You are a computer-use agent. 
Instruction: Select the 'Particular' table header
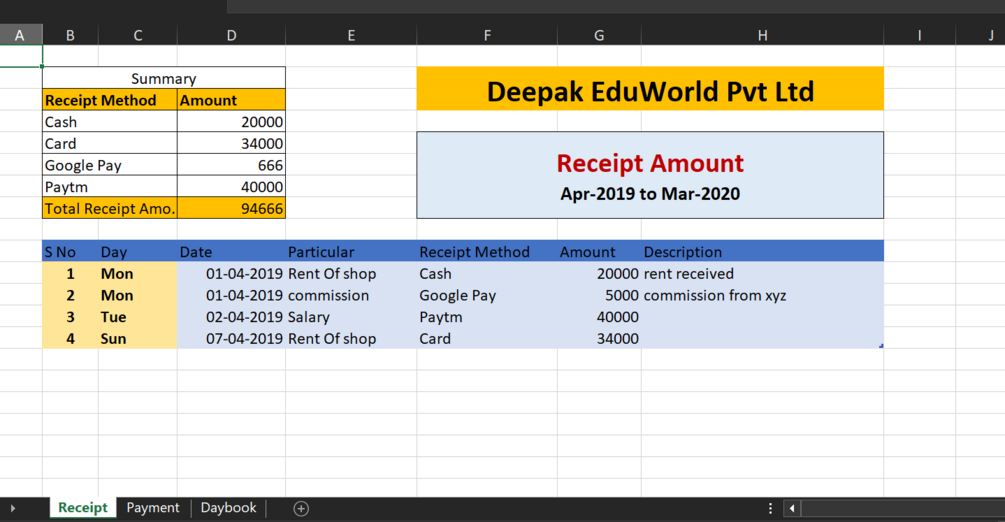(351, 251)
